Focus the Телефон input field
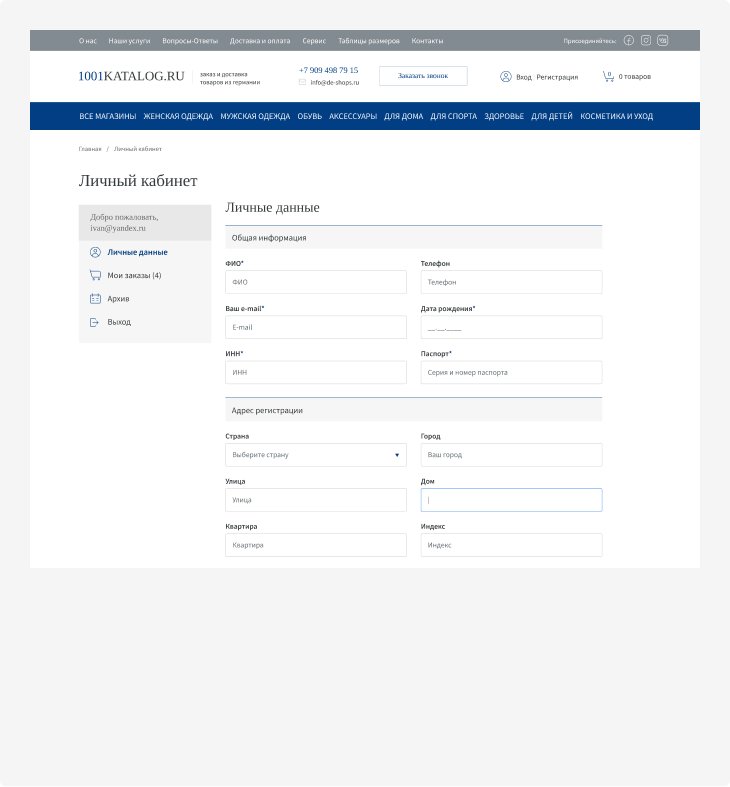730x787 pixels. click(x=511, y=282)
